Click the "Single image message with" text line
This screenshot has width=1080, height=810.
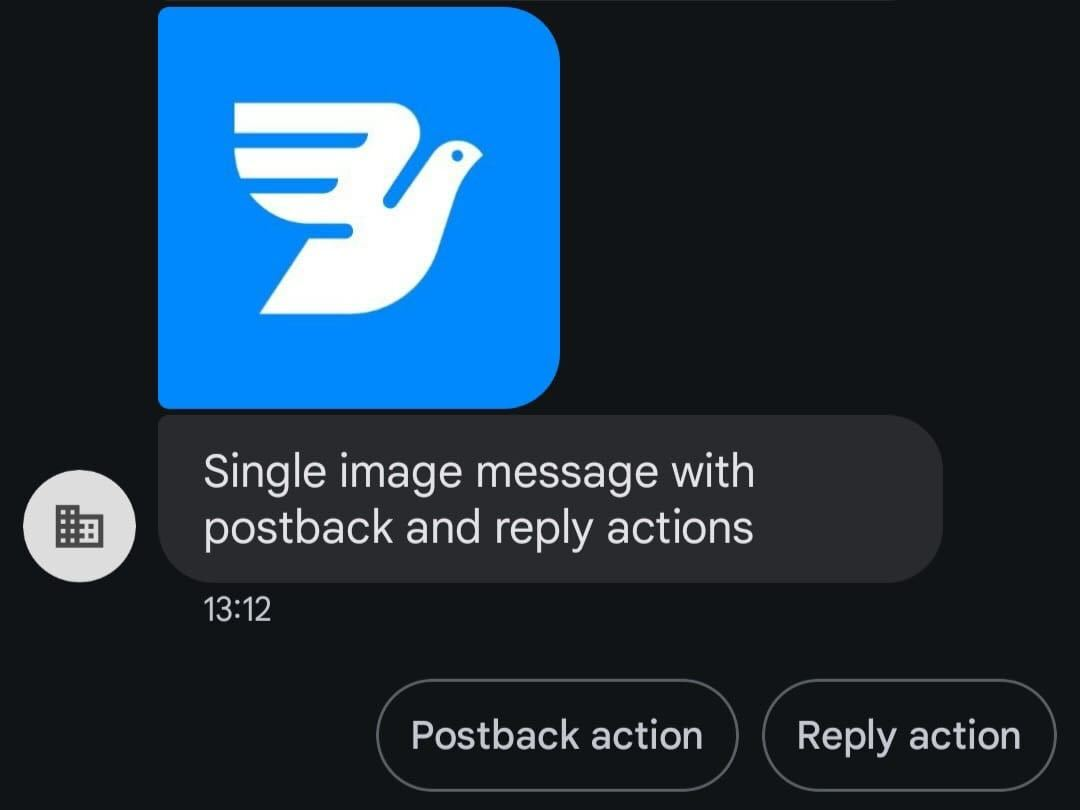coord(479,472)
